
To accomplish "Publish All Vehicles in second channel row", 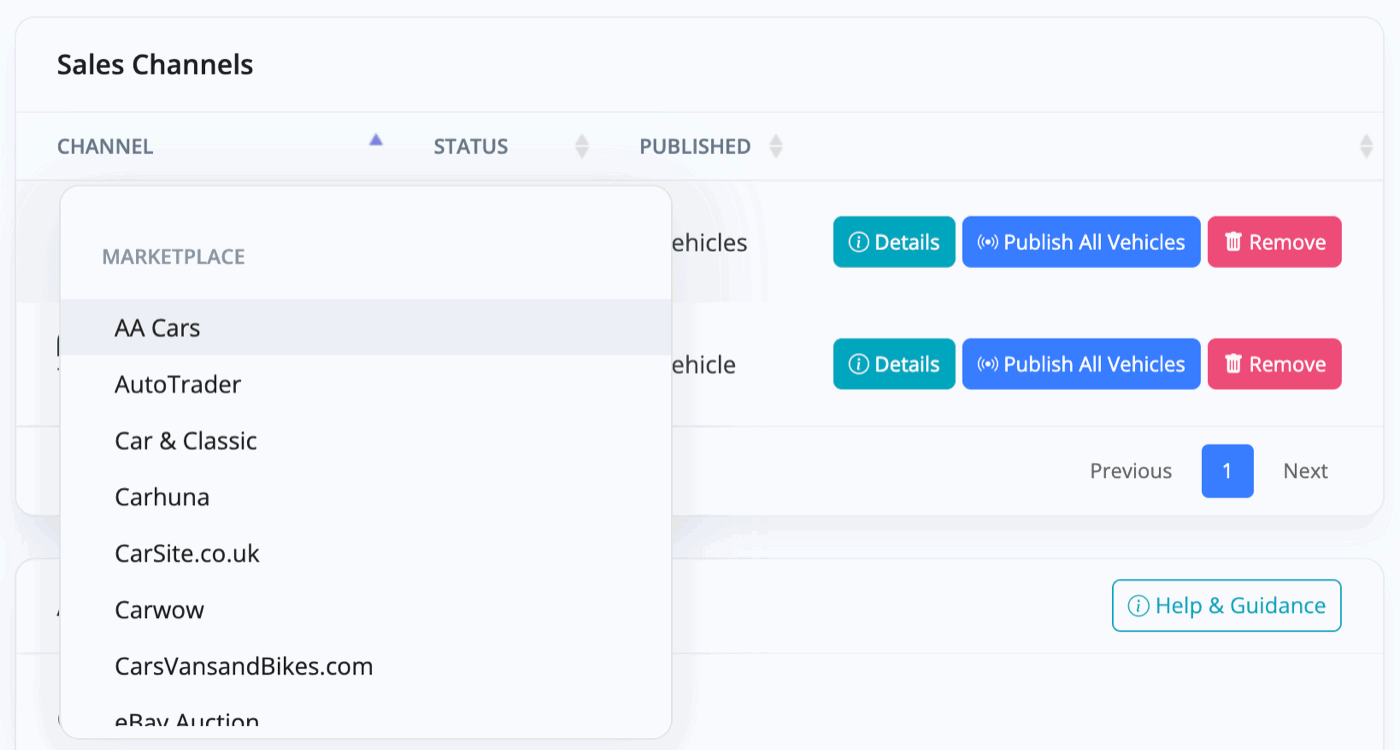I will (x=1081, y=364).
